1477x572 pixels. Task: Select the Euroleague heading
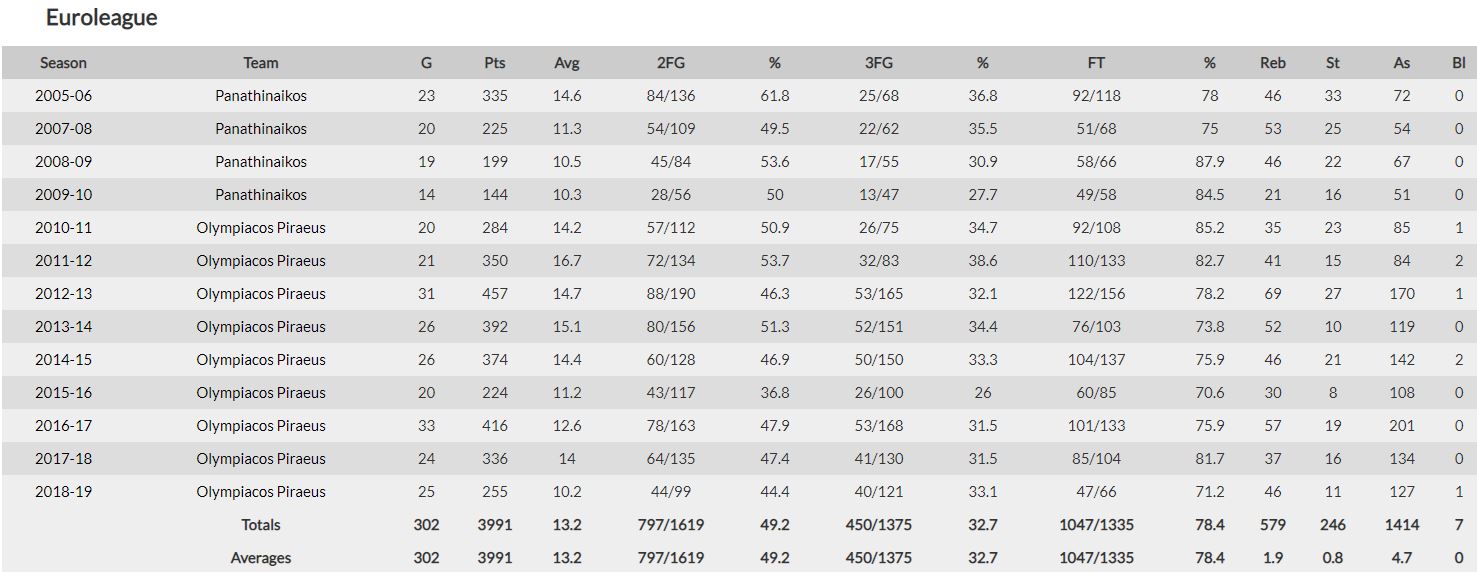[x=101, y=18]
